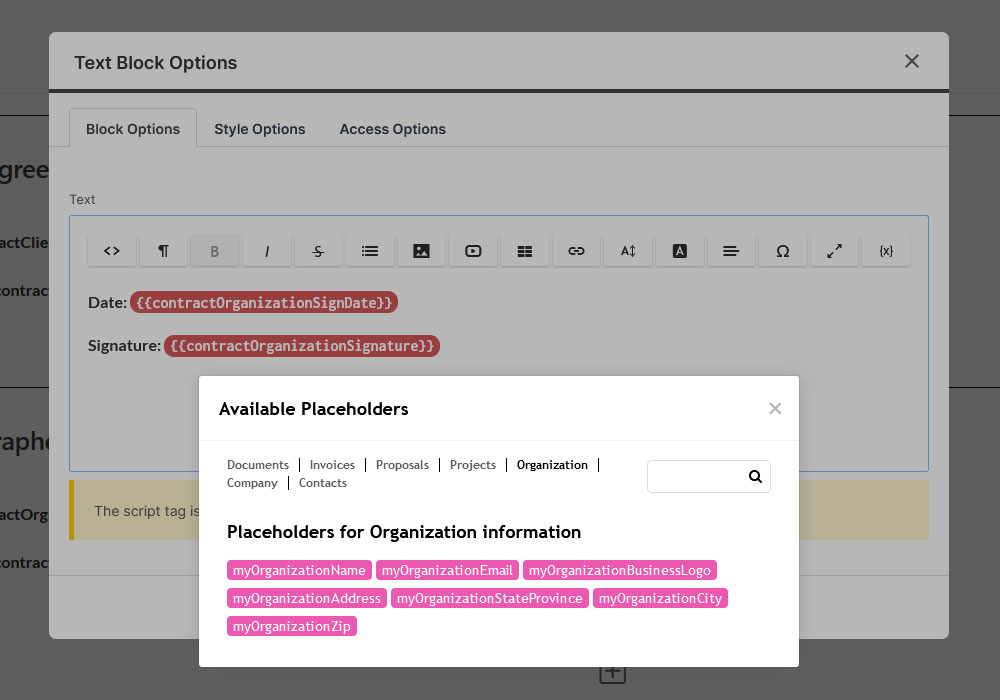The height and width of the screenshot is (700, 1000).
Task: Toggle italic formatting
Action: pos(267,251)
